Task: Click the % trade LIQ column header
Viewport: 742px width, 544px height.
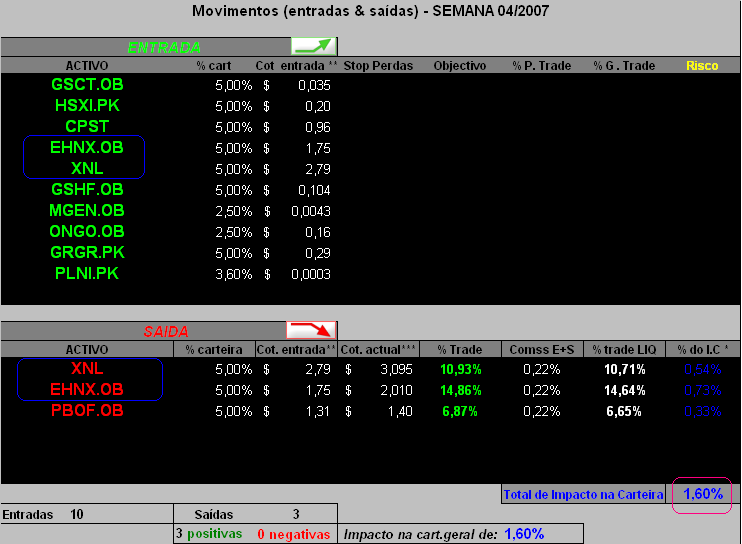Action: pos(624,350)
